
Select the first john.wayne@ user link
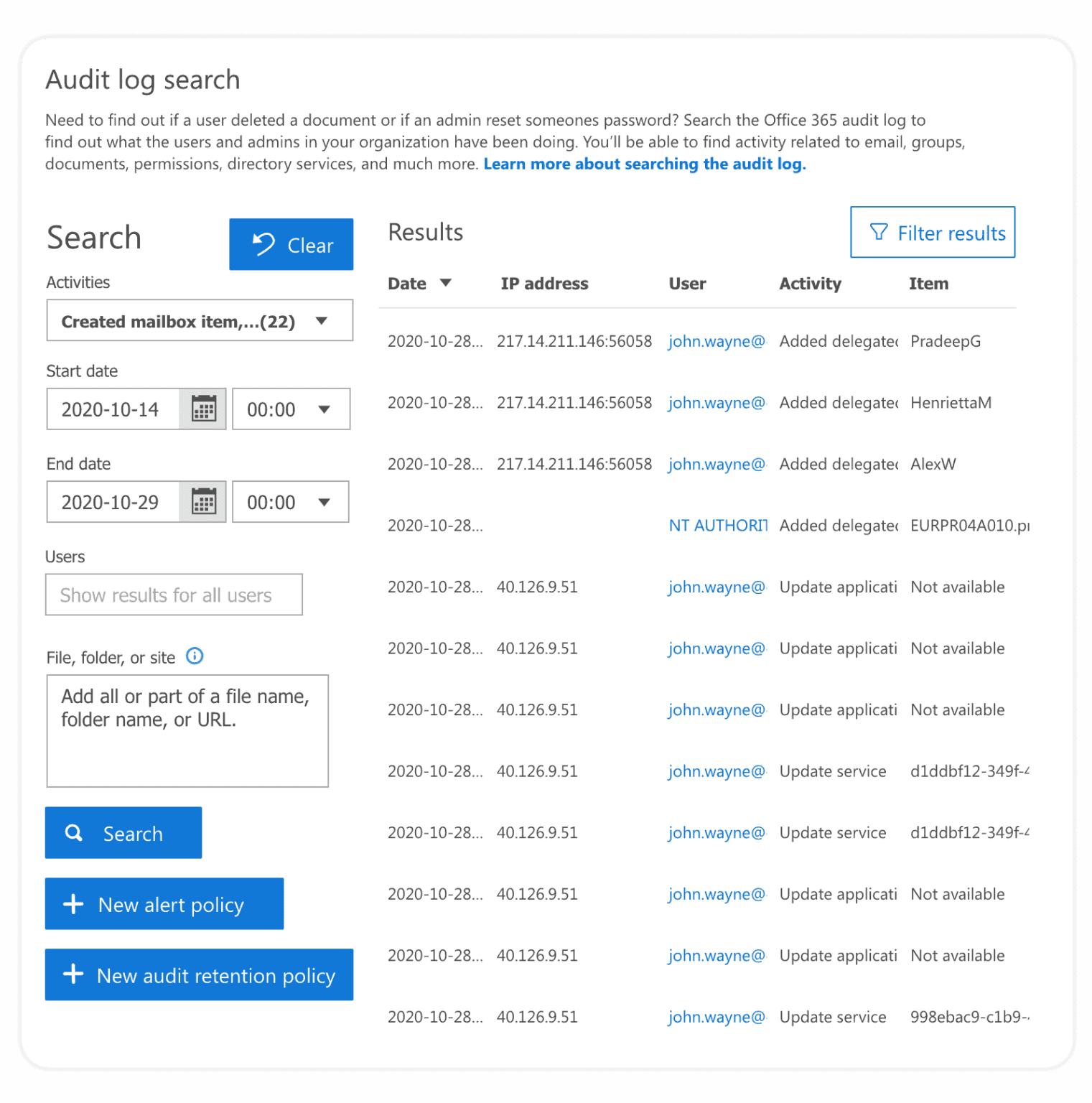point(716,341)
